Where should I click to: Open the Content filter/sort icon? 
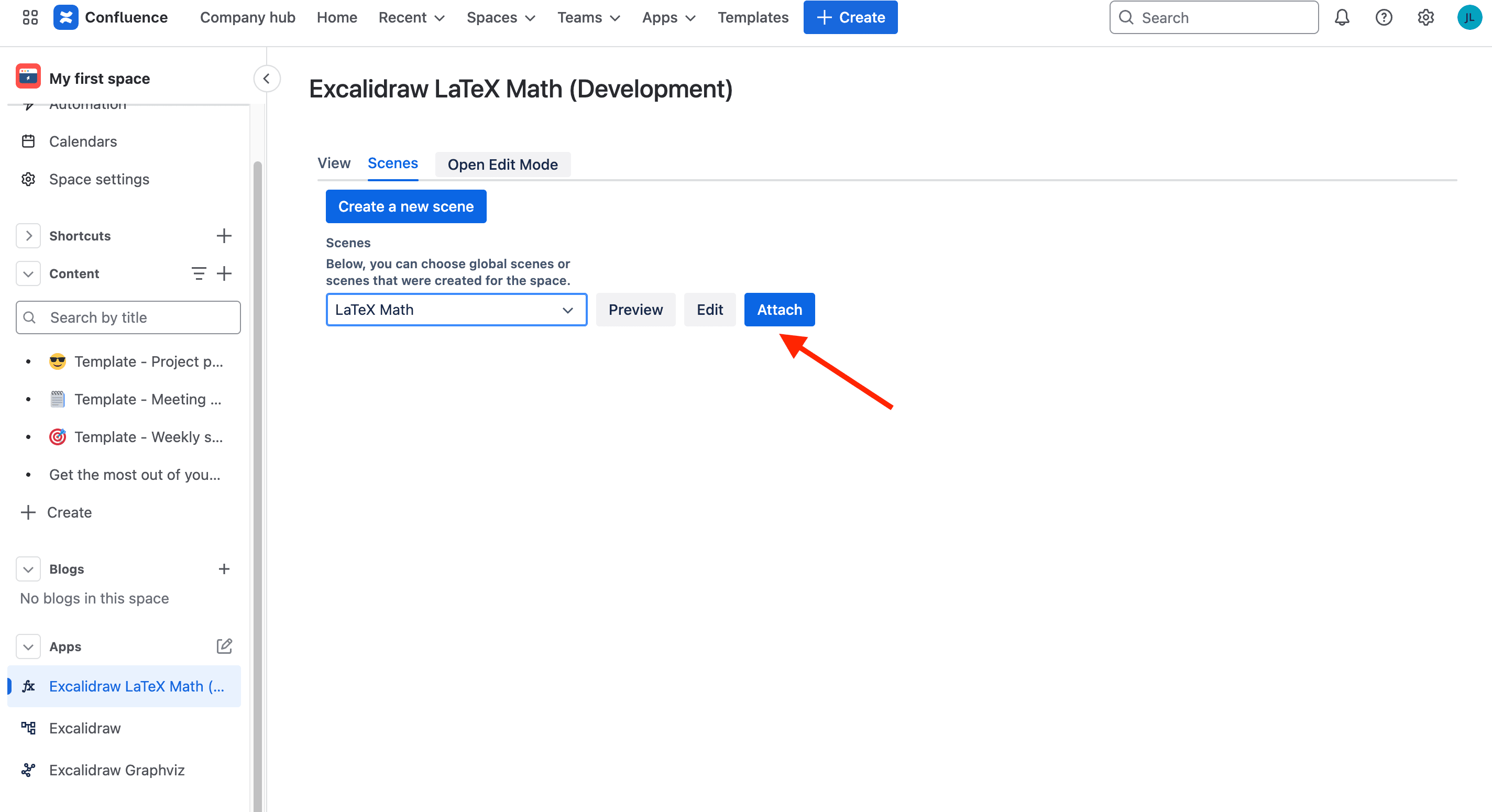click(198, 273)
